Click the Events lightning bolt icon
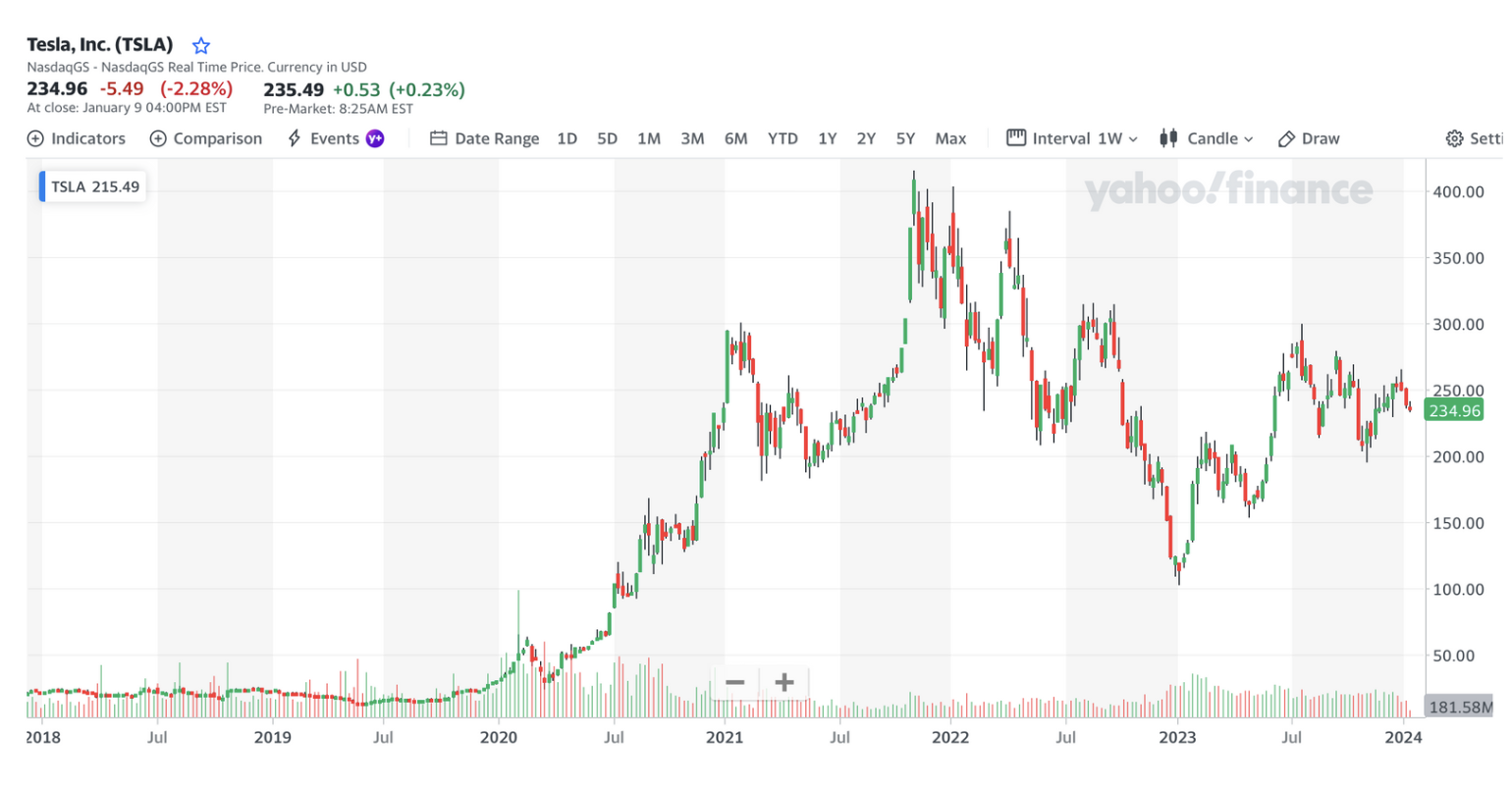The width and height of the screenshot is (1512, 789). [x=294, y=138]
